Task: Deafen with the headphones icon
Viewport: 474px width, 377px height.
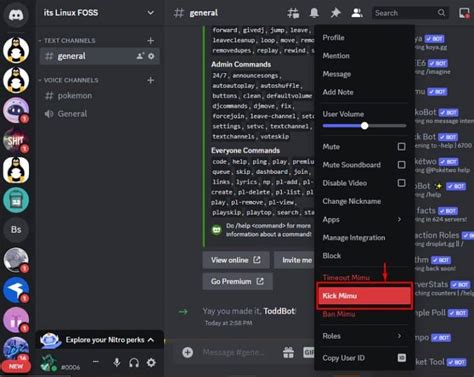Action: (x=134, y=362)
